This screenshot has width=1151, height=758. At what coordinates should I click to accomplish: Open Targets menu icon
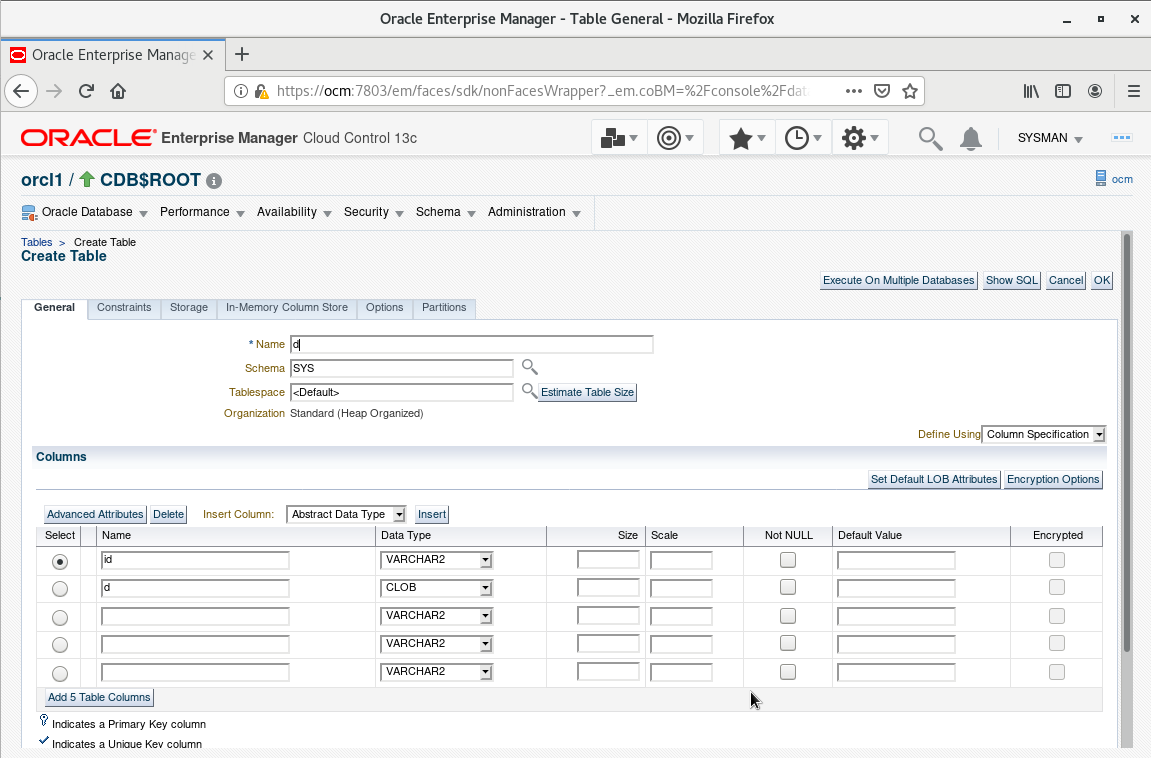(x=675, y=138)
